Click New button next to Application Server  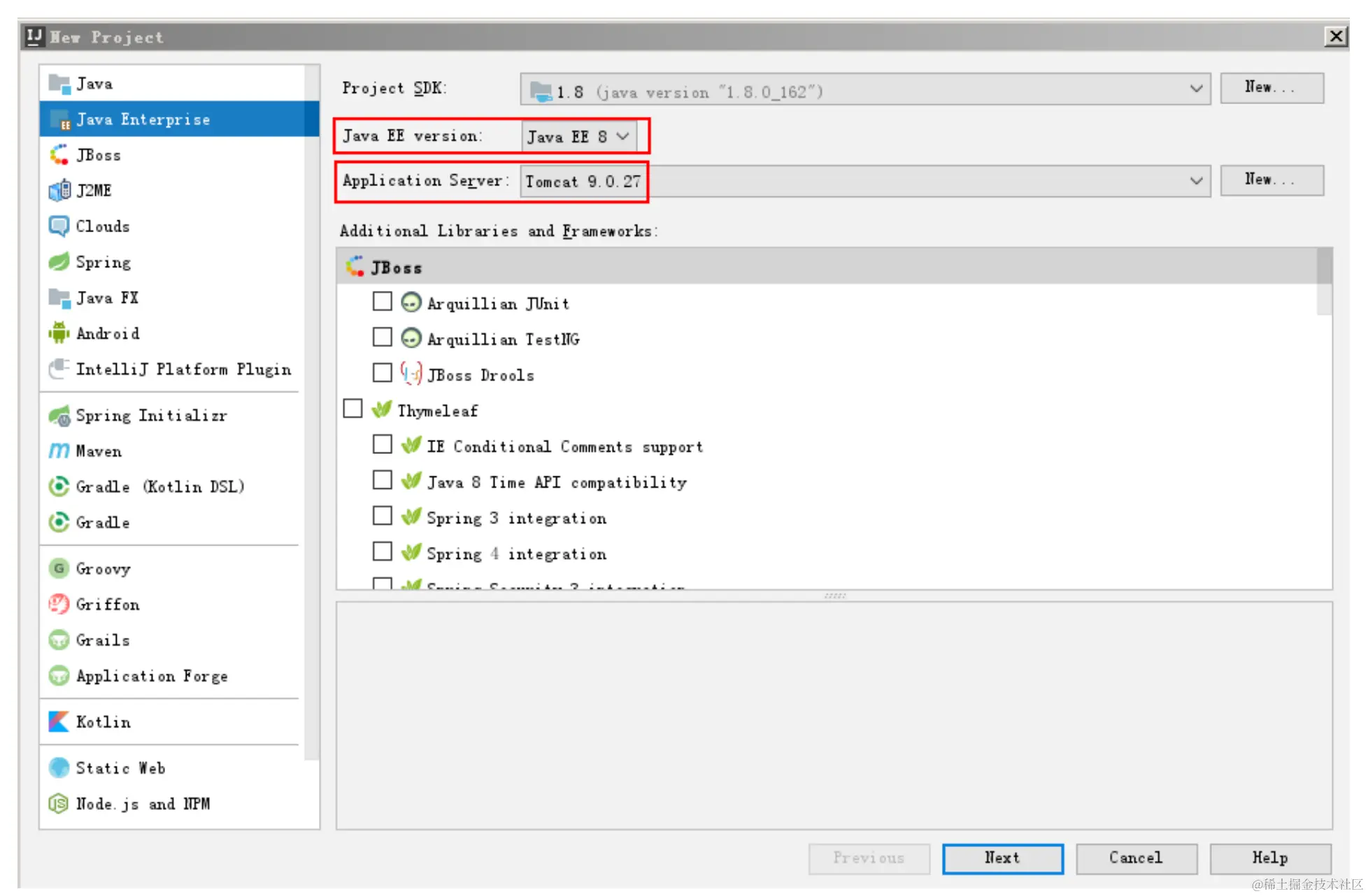1271,180
